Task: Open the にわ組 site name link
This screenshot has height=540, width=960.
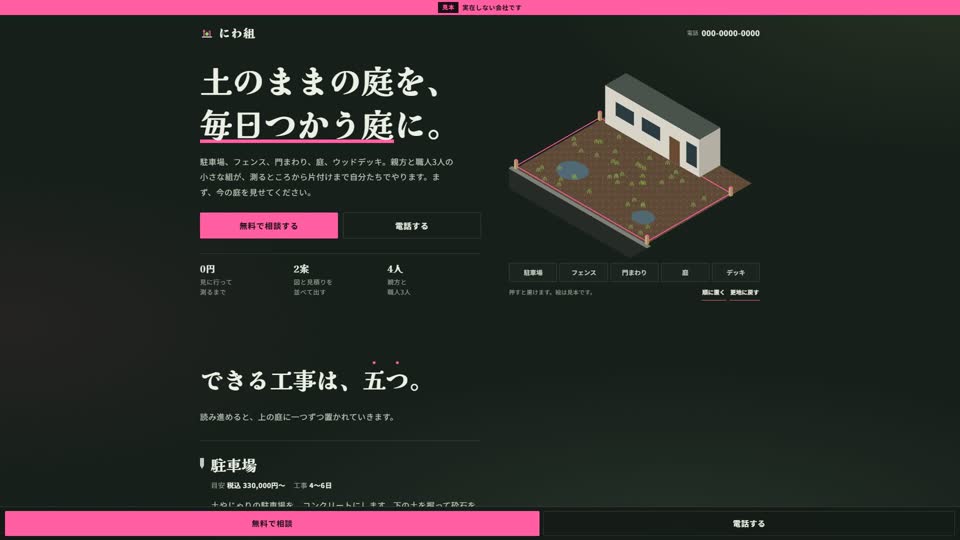Action: tap(237, 34)
